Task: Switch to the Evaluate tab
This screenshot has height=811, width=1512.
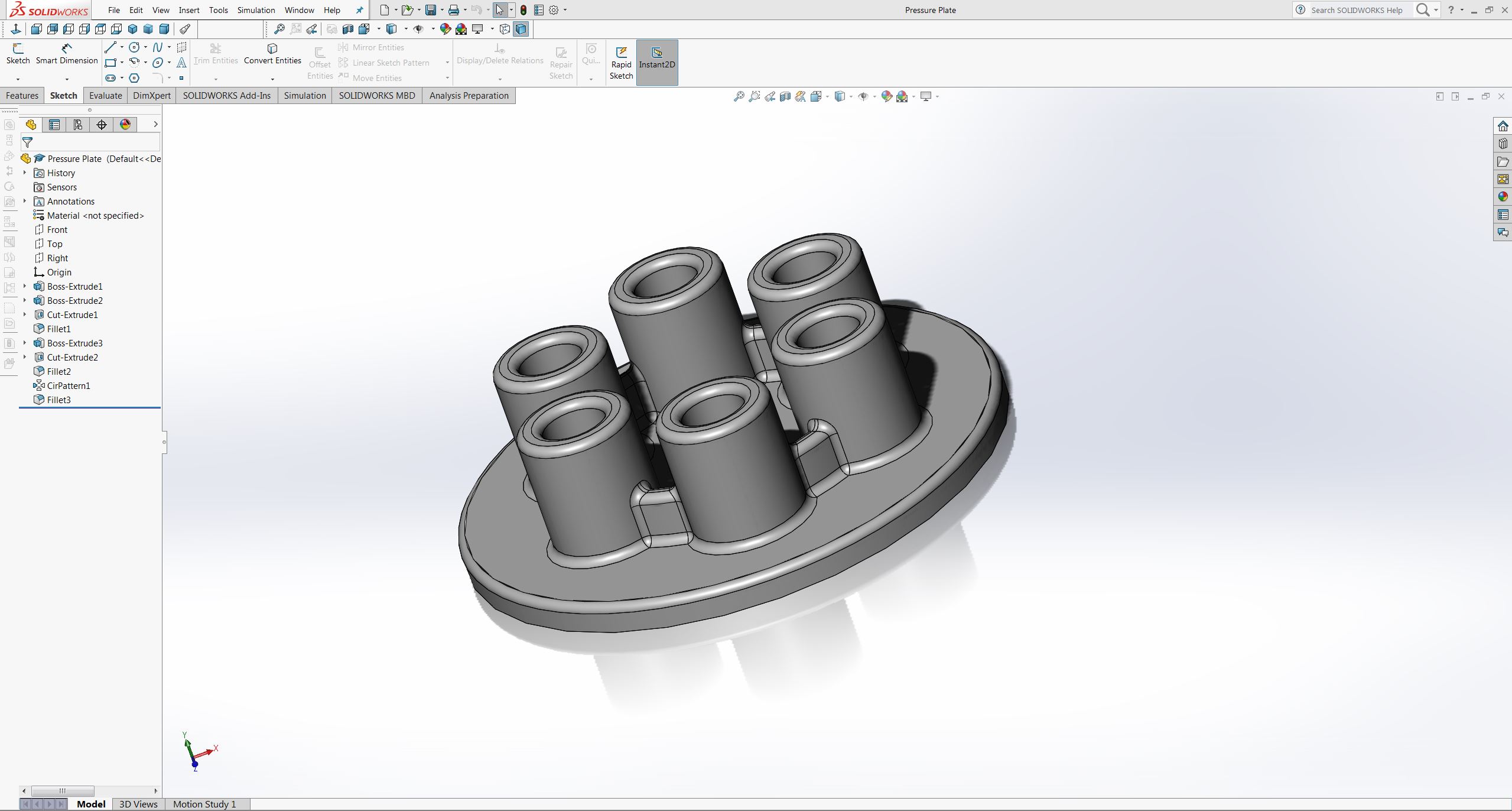Action: [105, 96]
